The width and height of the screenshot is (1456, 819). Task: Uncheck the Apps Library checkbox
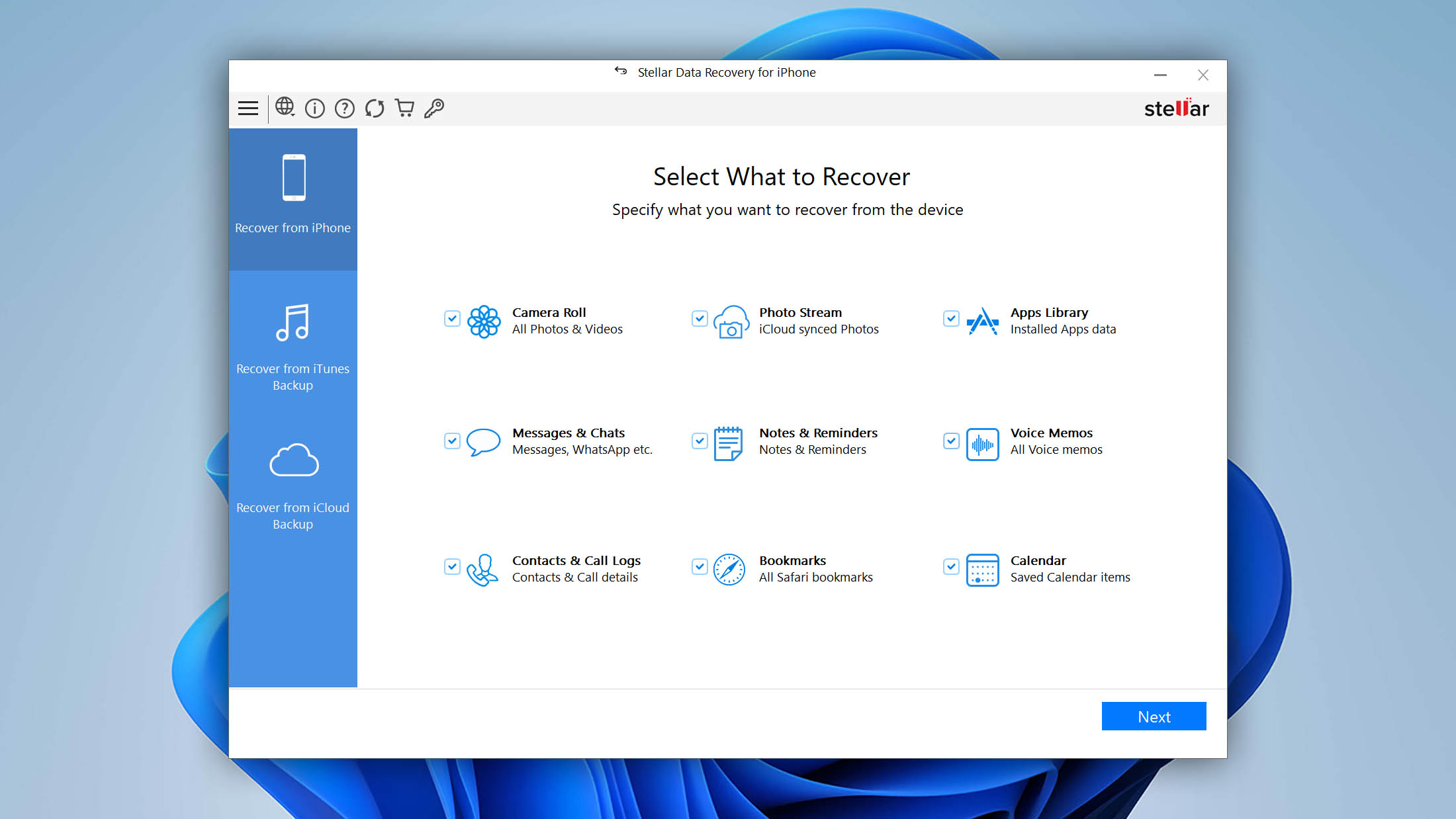click(951, 318)
